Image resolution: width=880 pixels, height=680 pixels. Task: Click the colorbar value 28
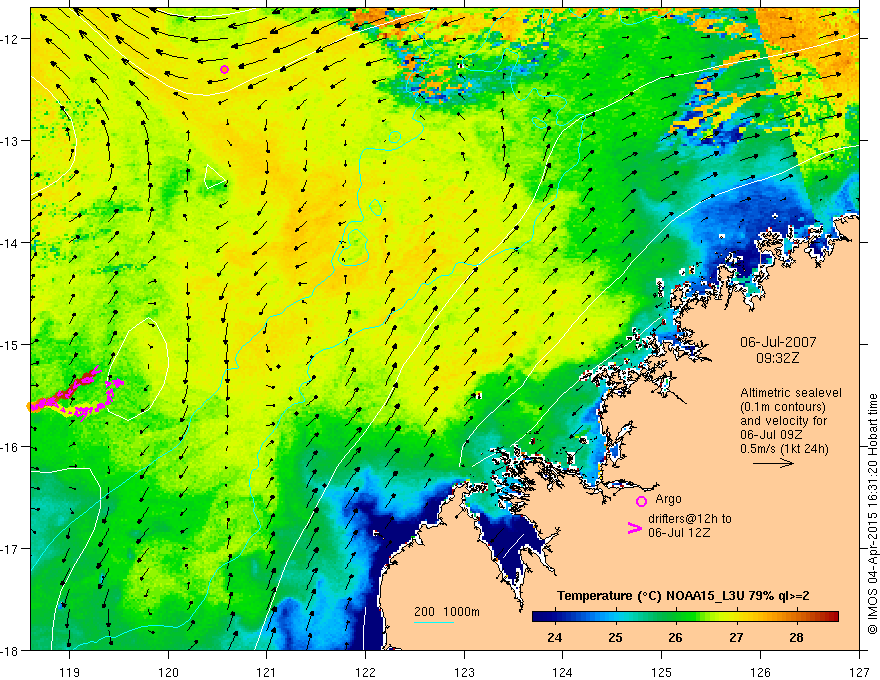coord(796,637)
